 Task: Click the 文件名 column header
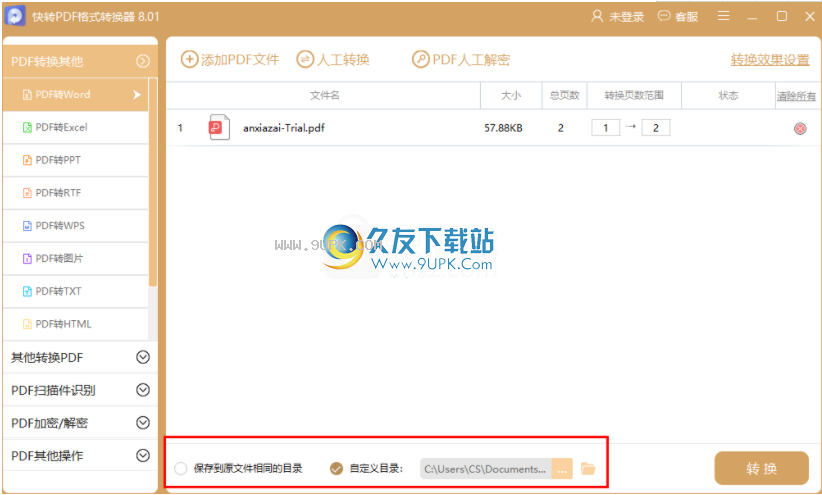pos(325,95)
